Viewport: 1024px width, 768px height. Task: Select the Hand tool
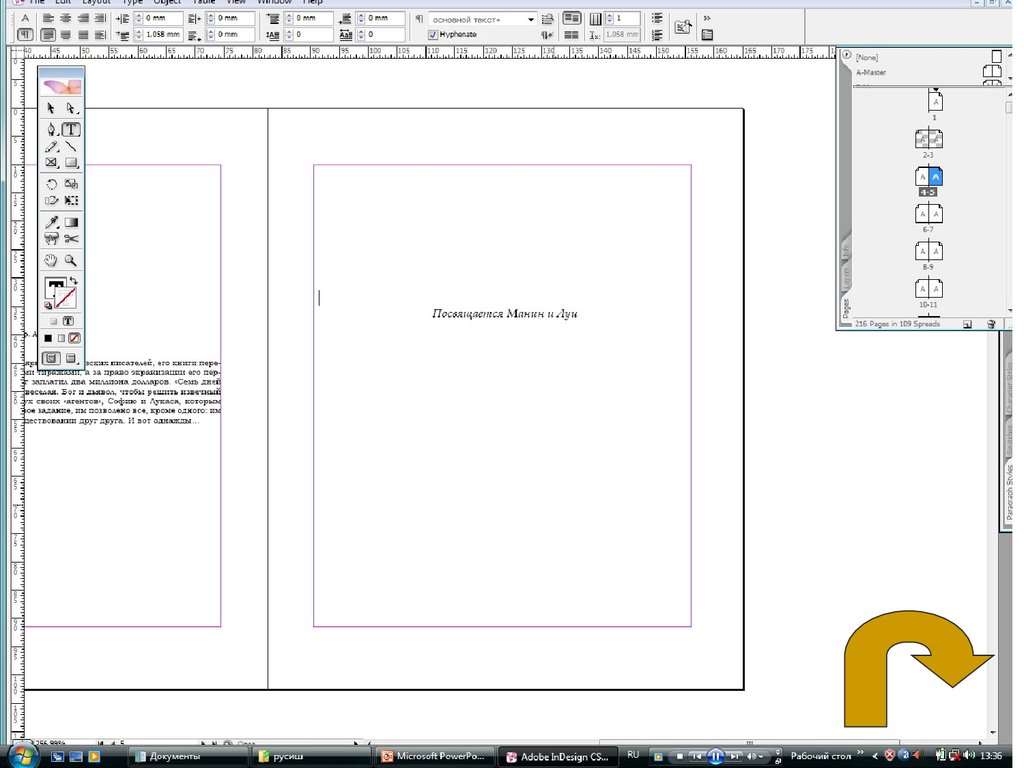[52, 261]
